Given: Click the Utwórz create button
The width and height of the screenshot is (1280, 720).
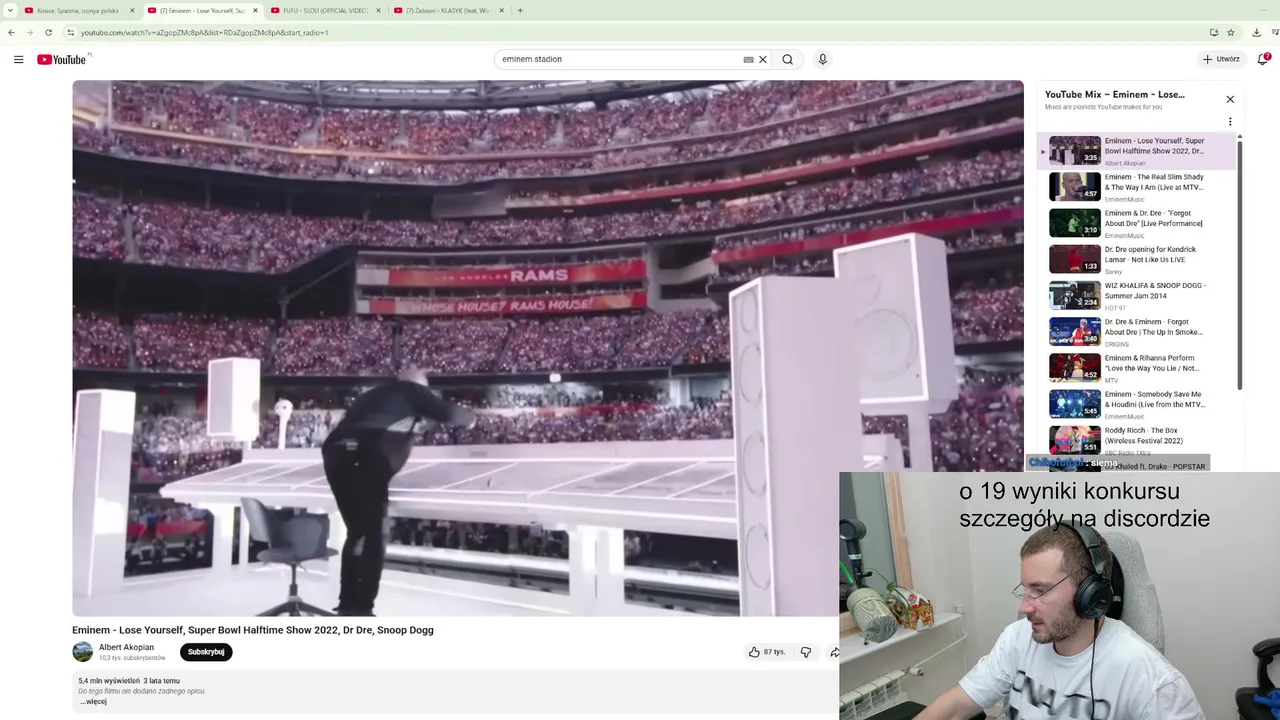Looking at the screenshot, I should click(x=1222, y=59).
